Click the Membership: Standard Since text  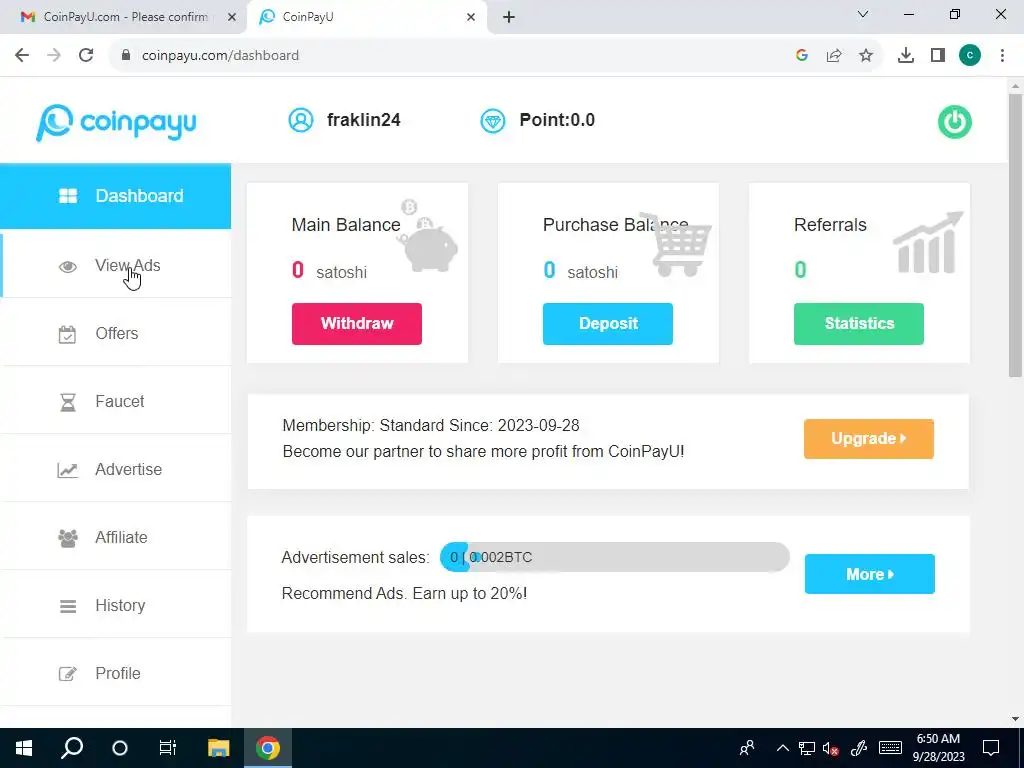click(x=431, y=425)
